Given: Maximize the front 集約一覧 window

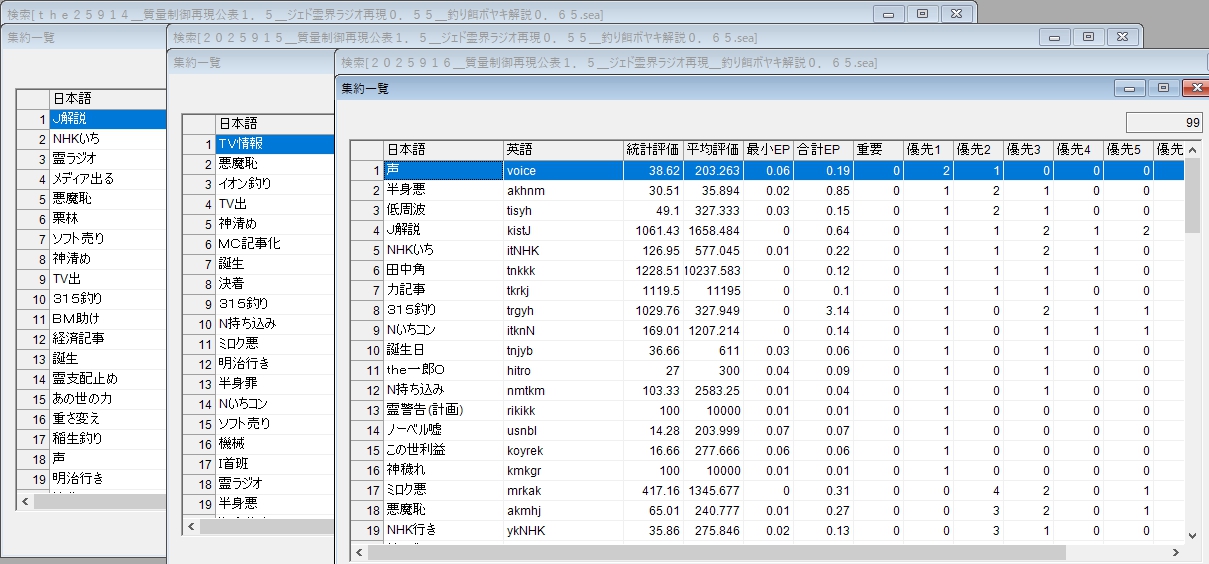Looking at the screenshot, I should [1163, 88].
